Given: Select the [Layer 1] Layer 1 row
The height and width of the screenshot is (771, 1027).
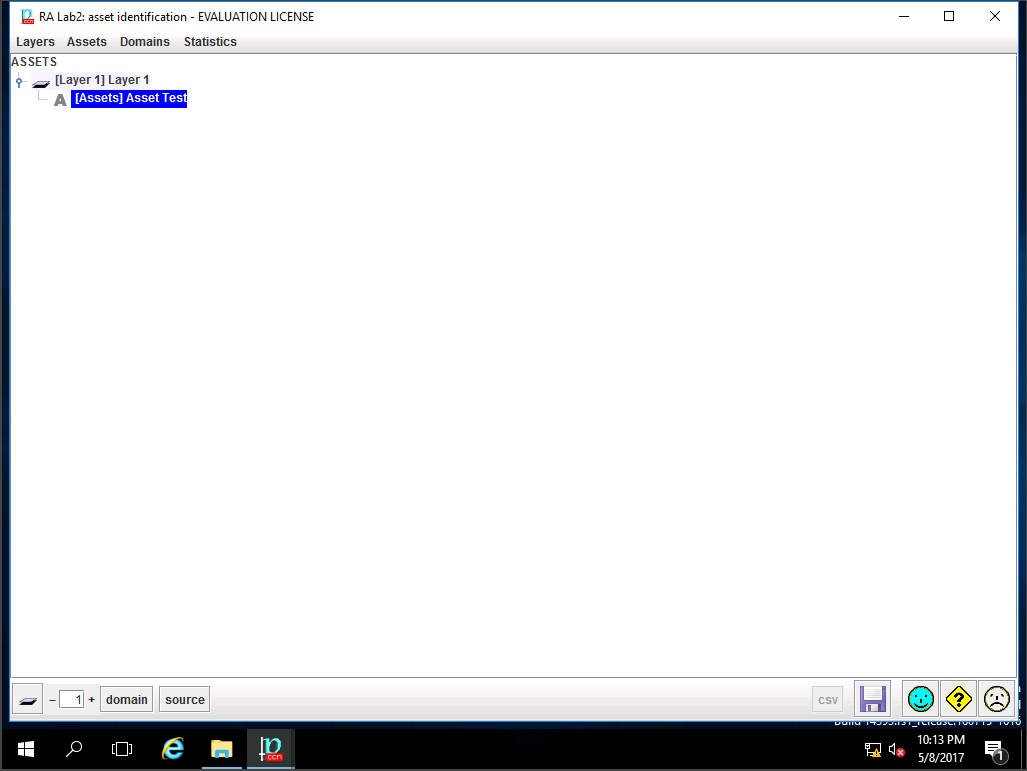Looking at the screenshot, I should (x=102, y=80).
